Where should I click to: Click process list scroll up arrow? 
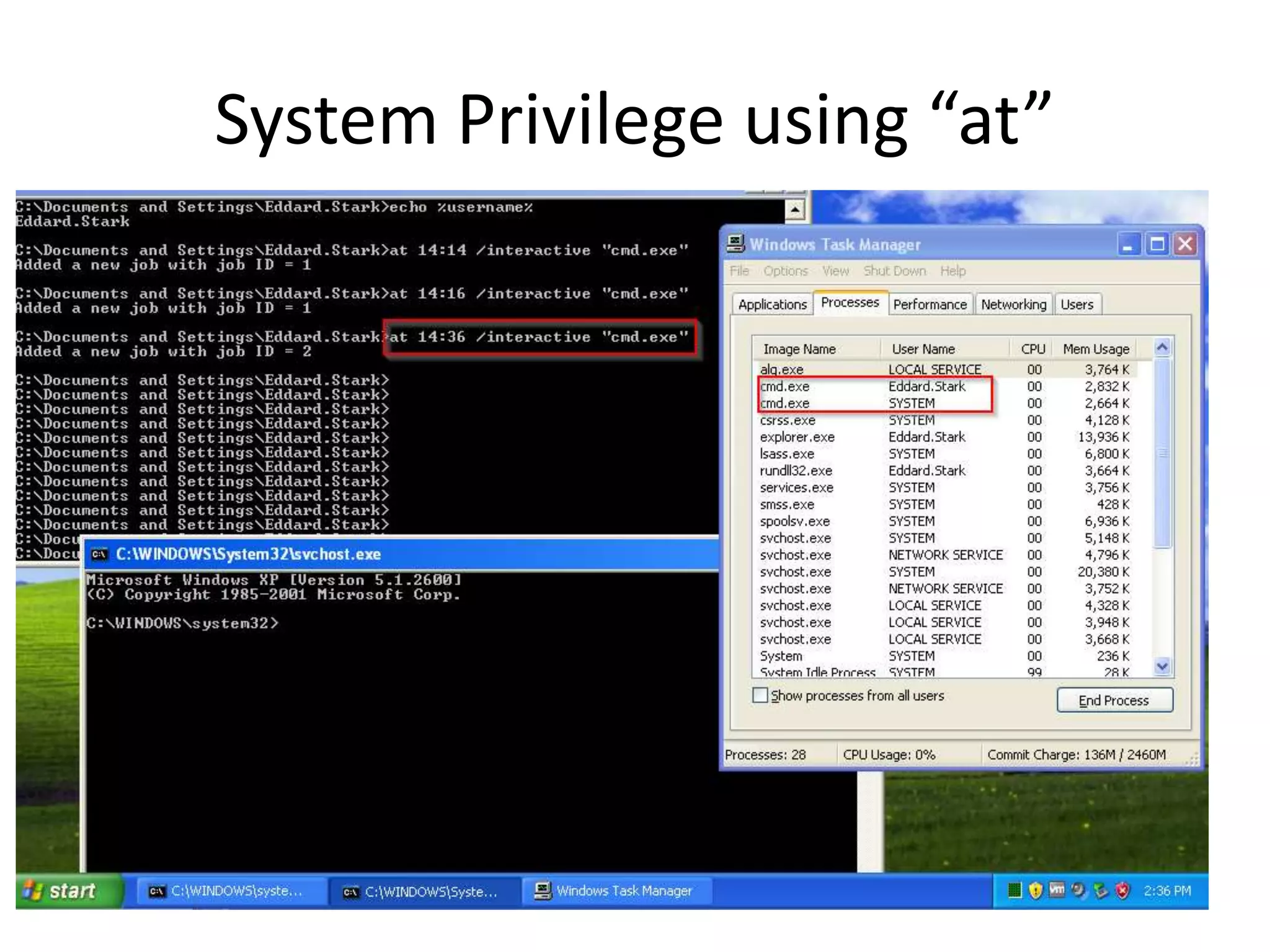coord(1162,348)
